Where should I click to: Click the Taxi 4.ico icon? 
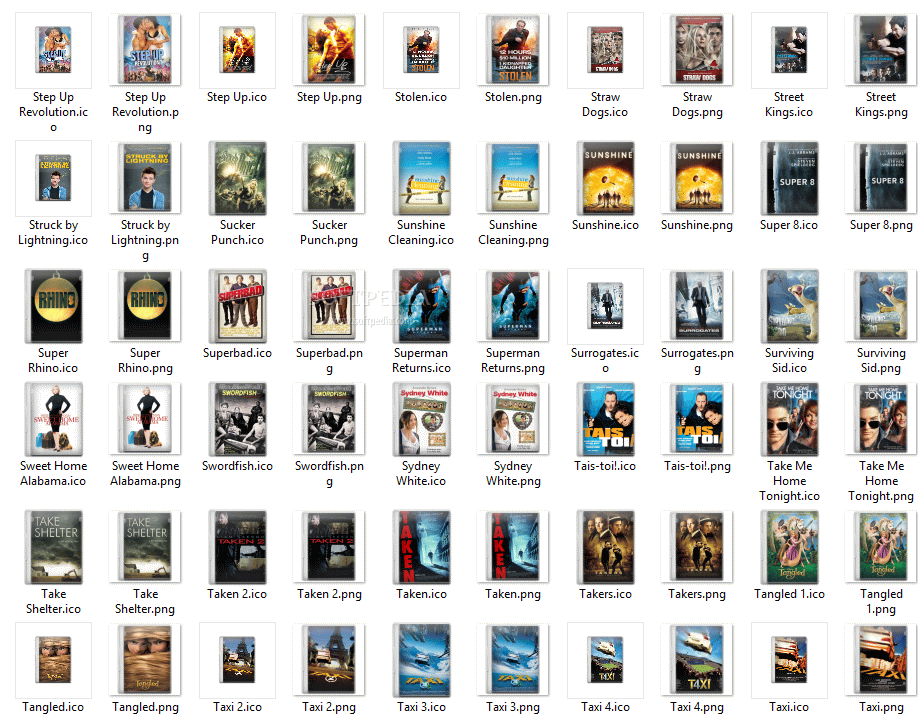click(x=605, y=660)
